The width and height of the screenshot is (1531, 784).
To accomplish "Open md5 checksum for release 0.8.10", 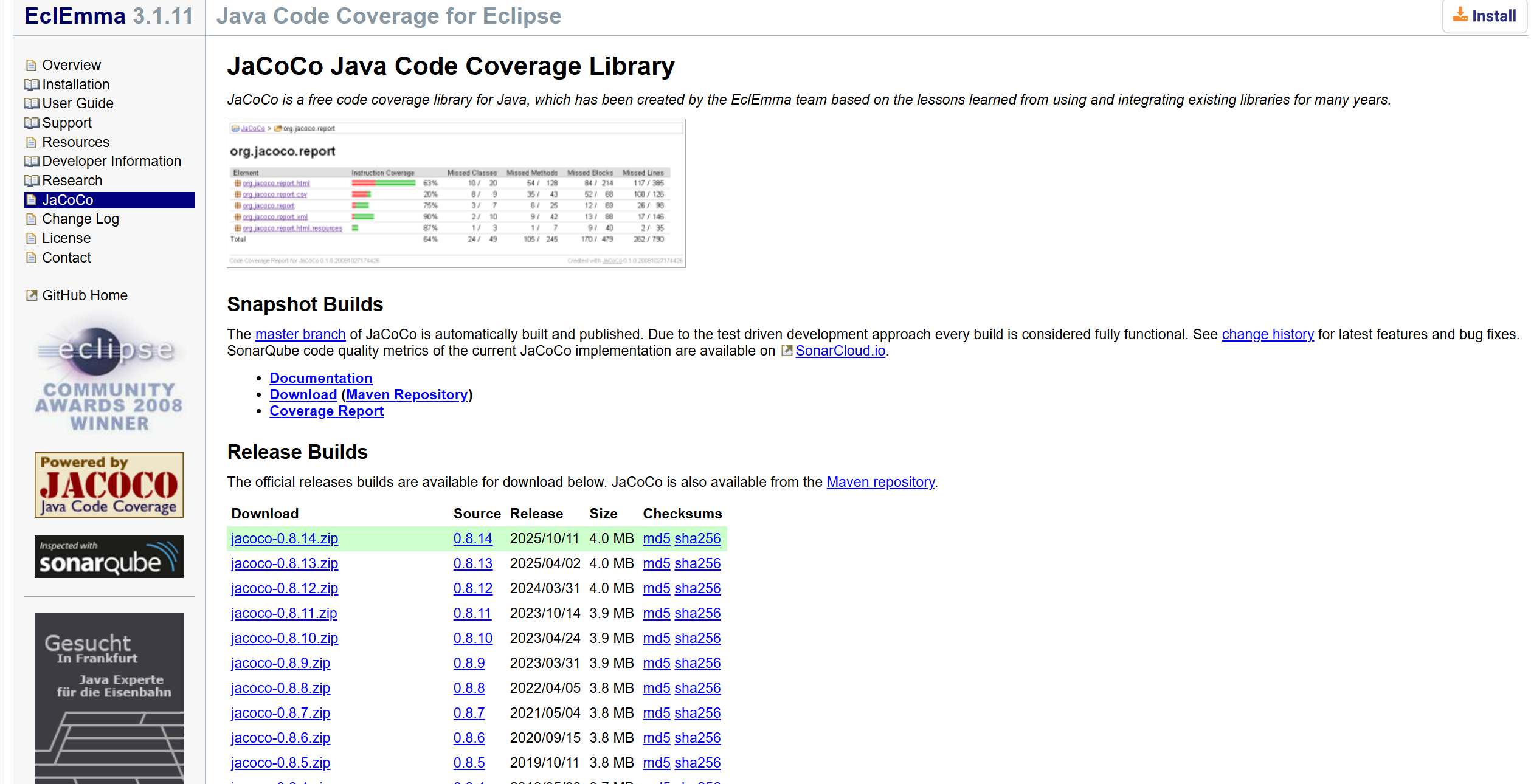I will [656, 638].
